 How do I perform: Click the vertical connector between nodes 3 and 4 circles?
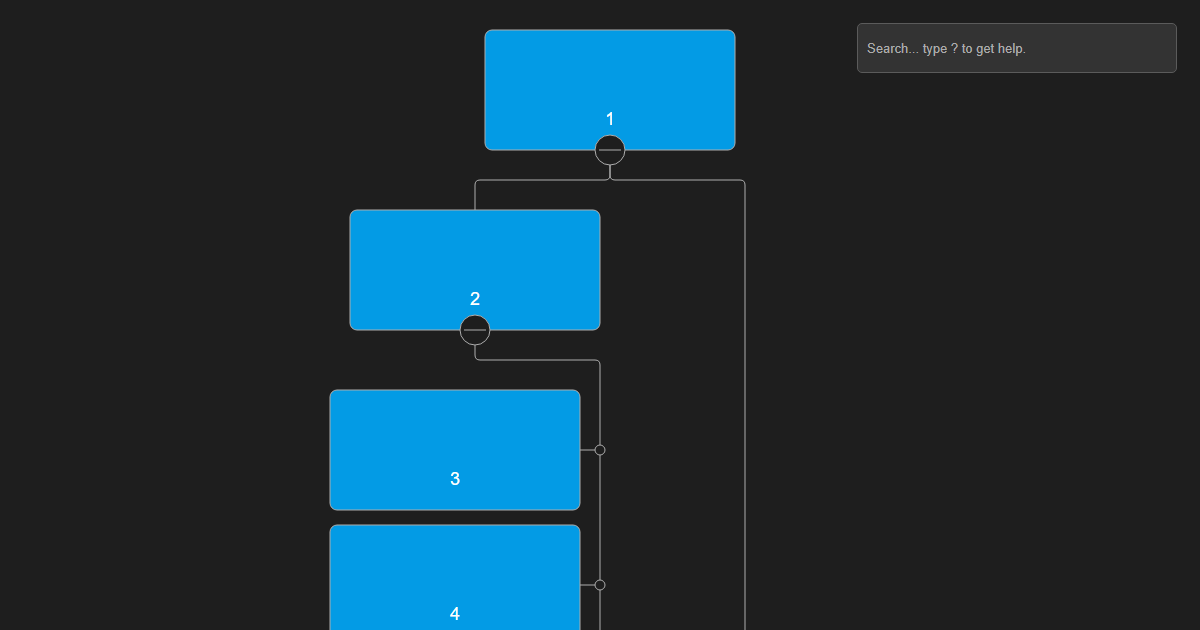tap(600, 517)
